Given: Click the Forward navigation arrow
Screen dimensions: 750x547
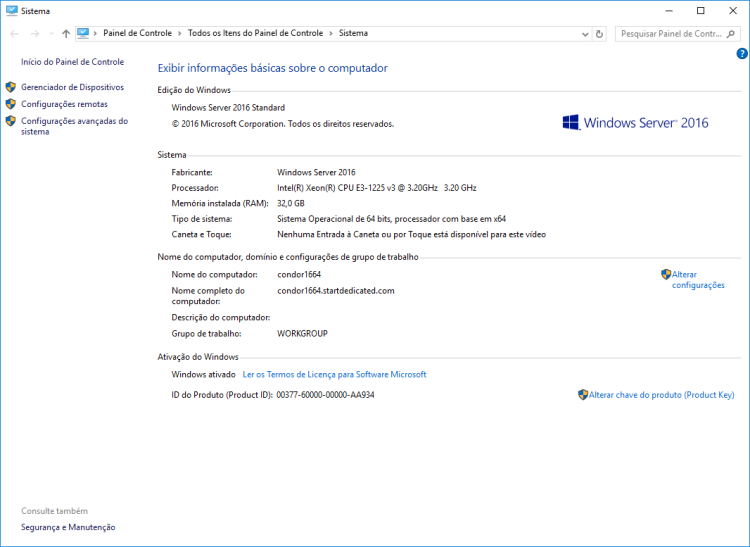Looking at the screenshot, I should (x=35, y=33).
